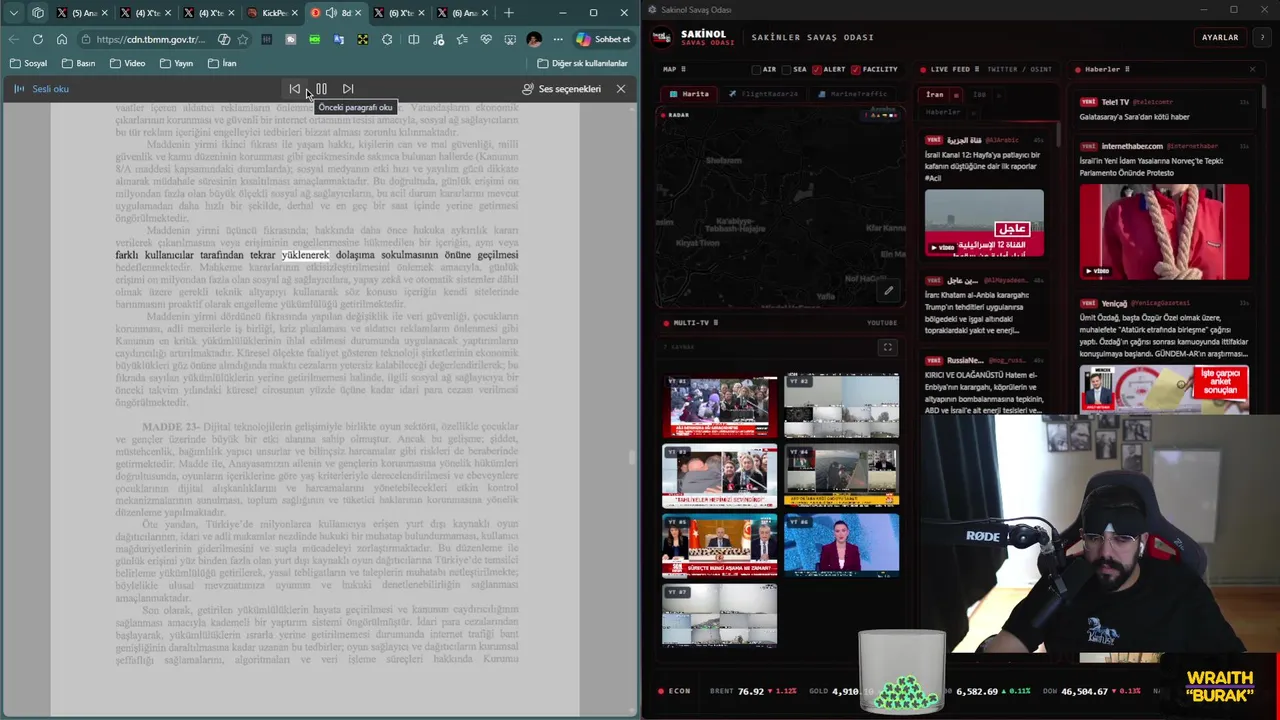Screen dimensions: 1280x720
Task: Pause the Read Aloud playback
Action: click(321, 89)
